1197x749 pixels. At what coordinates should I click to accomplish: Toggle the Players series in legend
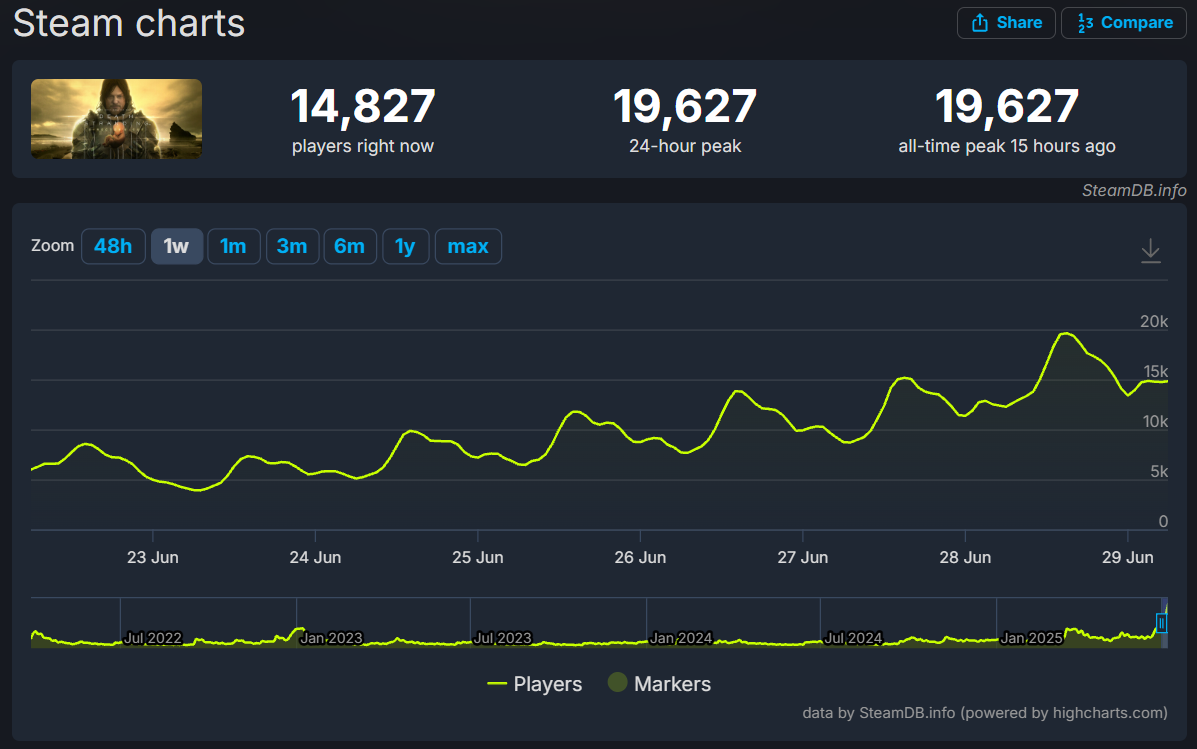pyautogui.click(x=534, y=684)
